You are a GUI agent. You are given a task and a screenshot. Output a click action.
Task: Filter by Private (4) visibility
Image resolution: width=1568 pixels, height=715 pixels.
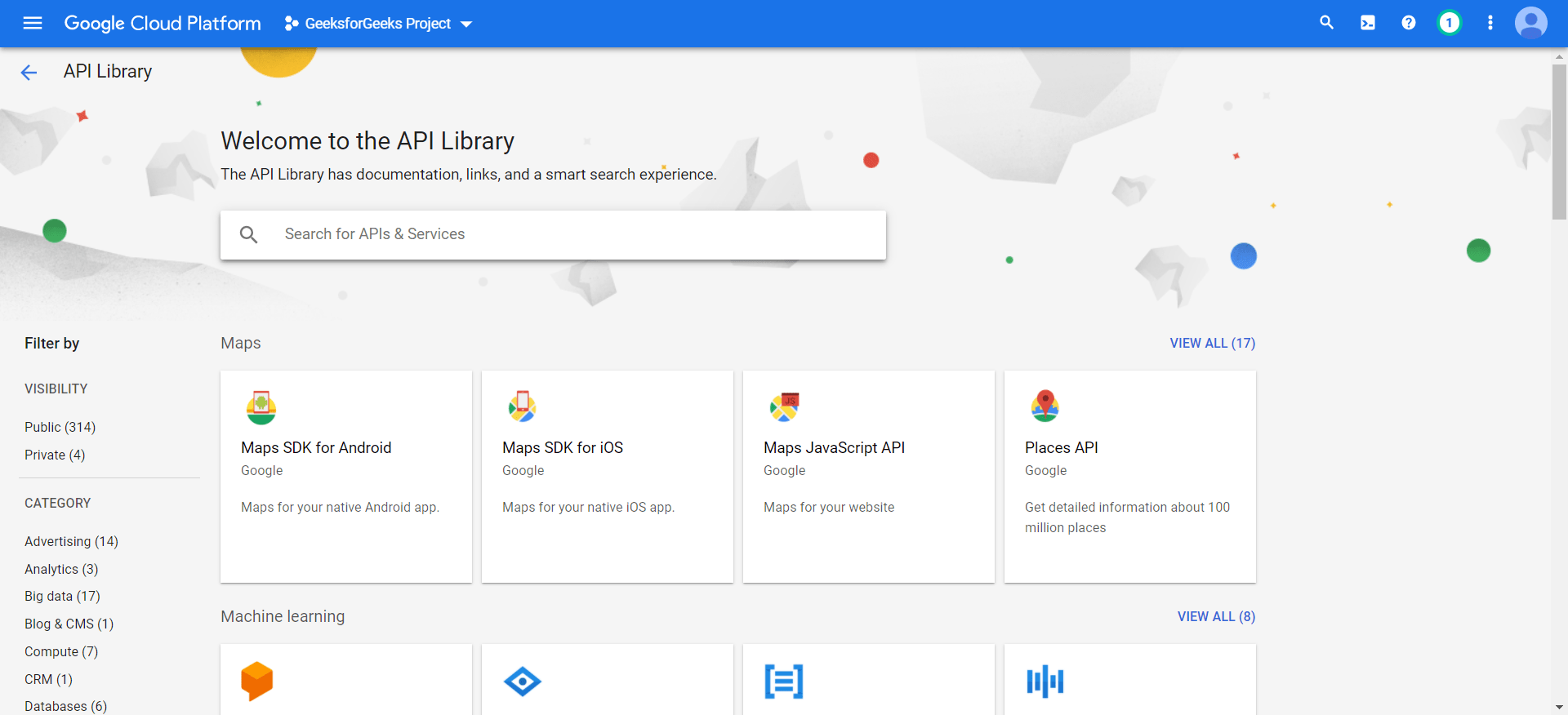[55, 455]
